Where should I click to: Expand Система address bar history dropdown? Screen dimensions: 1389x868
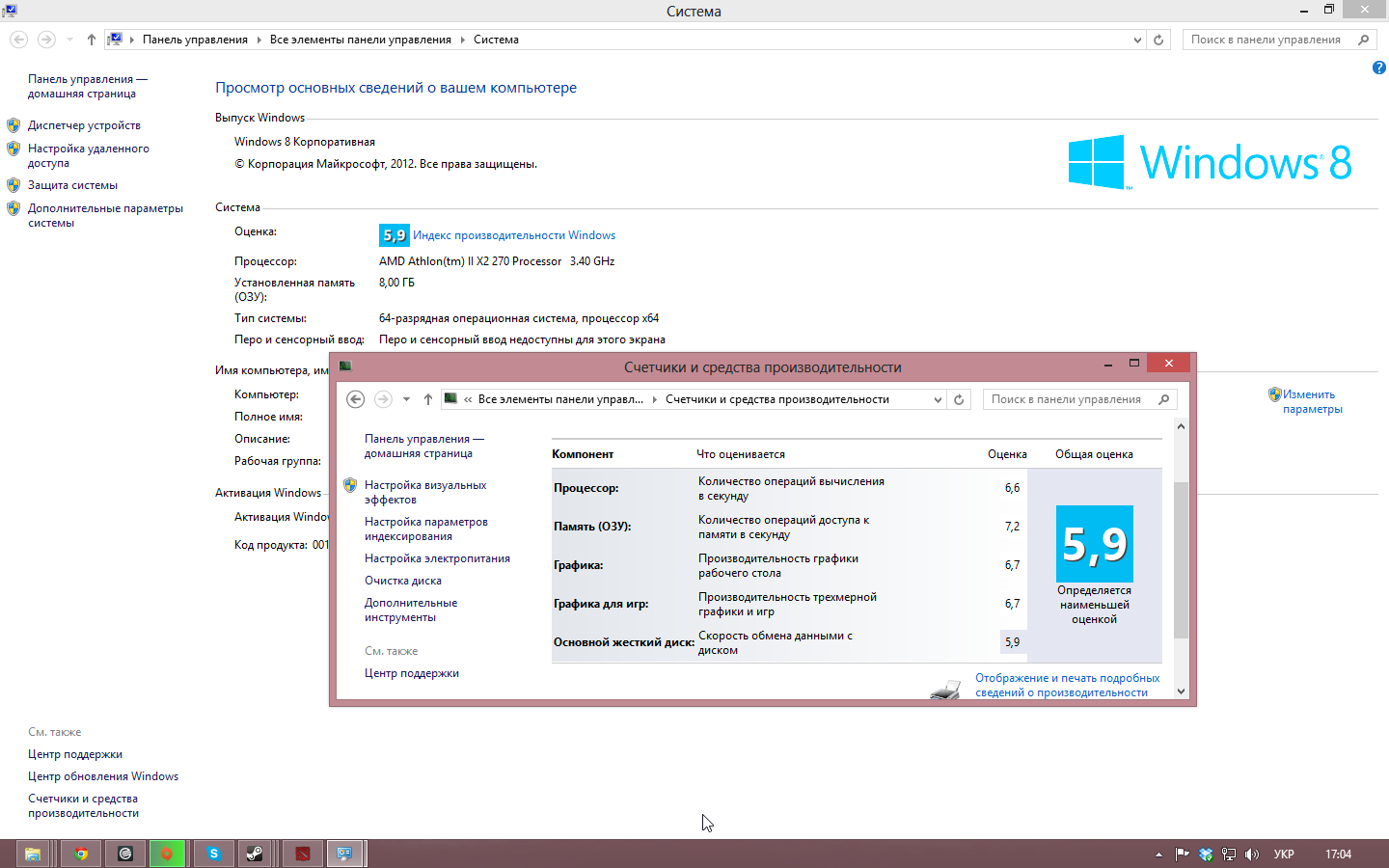[x=1137, y=40]
